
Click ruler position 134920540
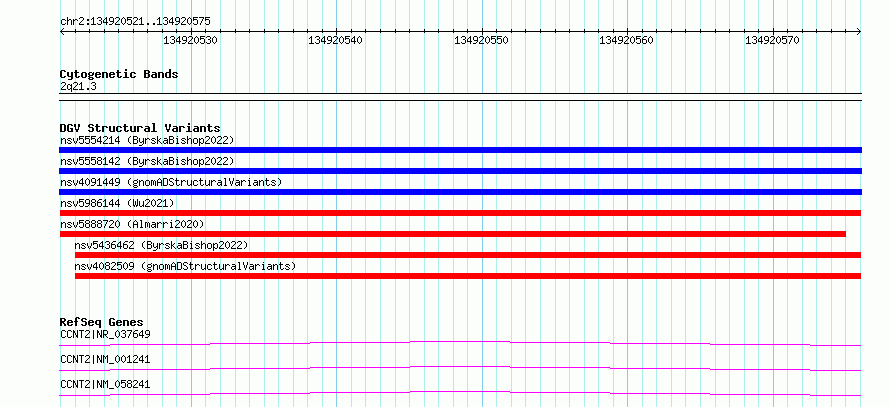(336, 40)
